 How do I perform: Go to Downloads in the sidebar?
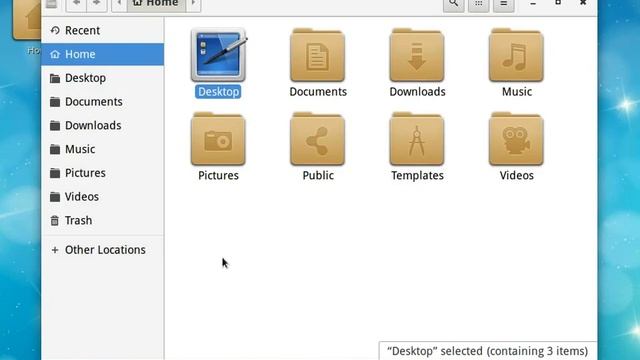tap(103, 125)
